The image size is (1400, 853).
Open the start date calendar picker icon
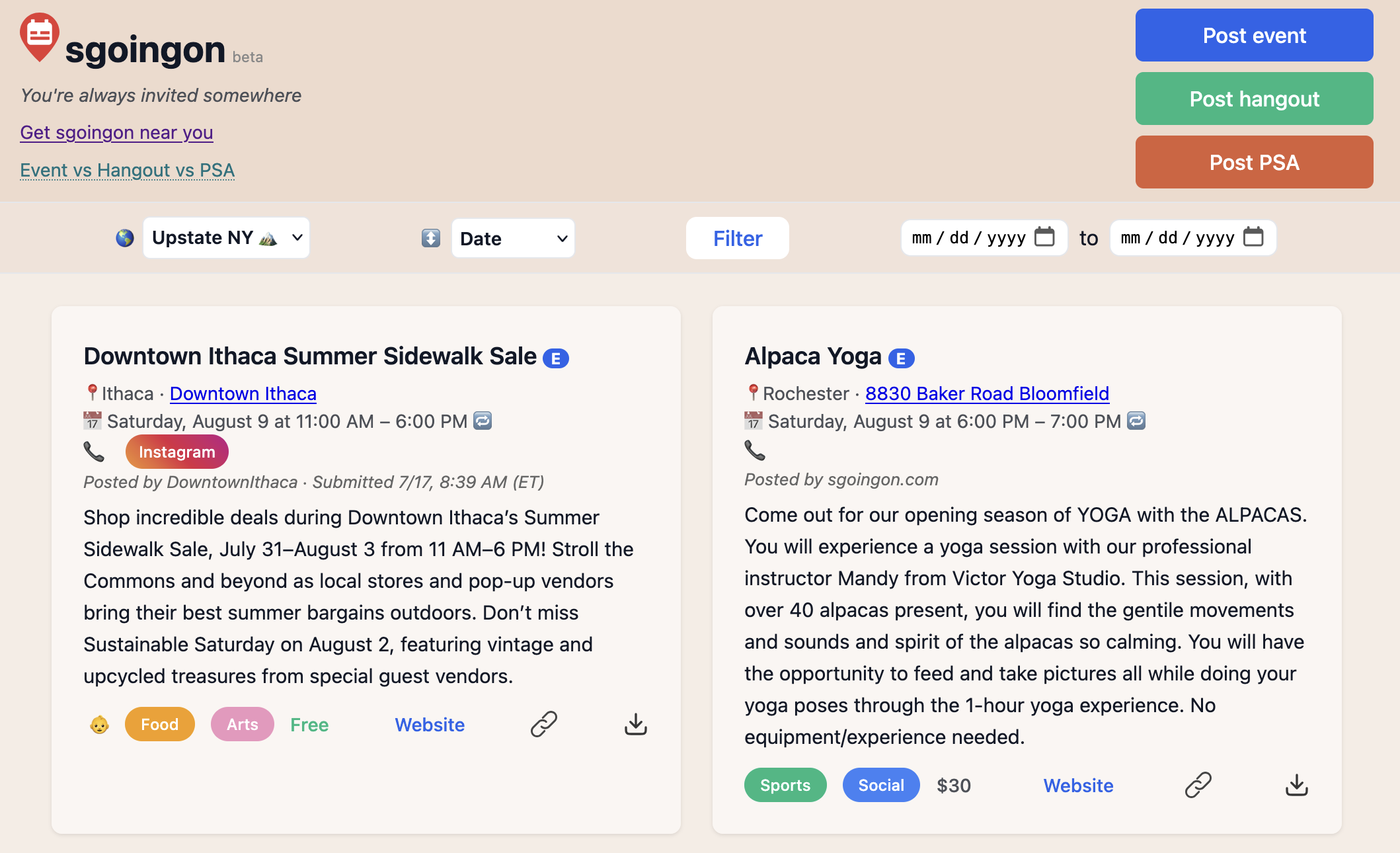point(1044,236)
